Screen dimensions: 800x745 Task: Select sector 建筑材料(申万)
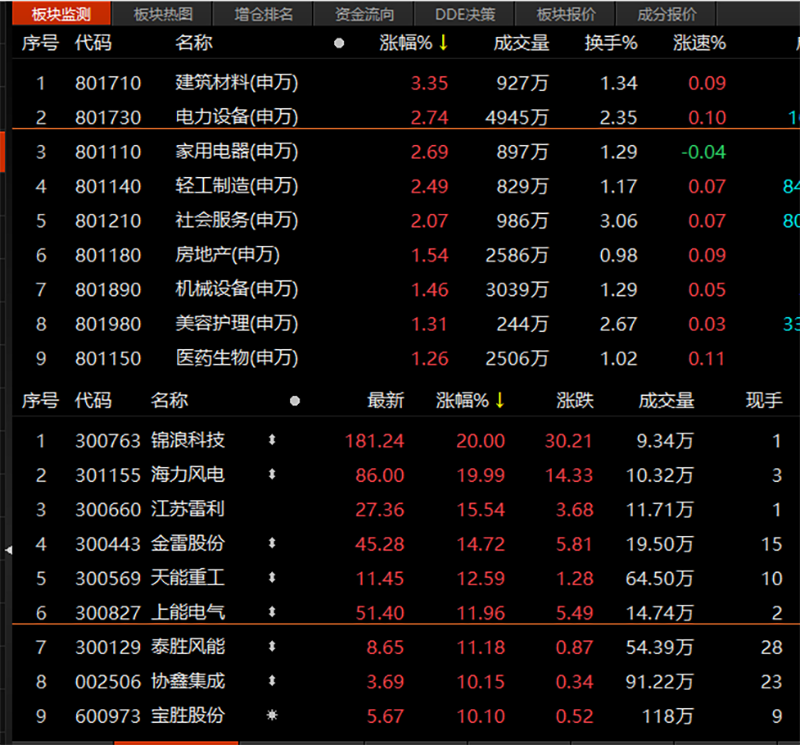(237, 83)
